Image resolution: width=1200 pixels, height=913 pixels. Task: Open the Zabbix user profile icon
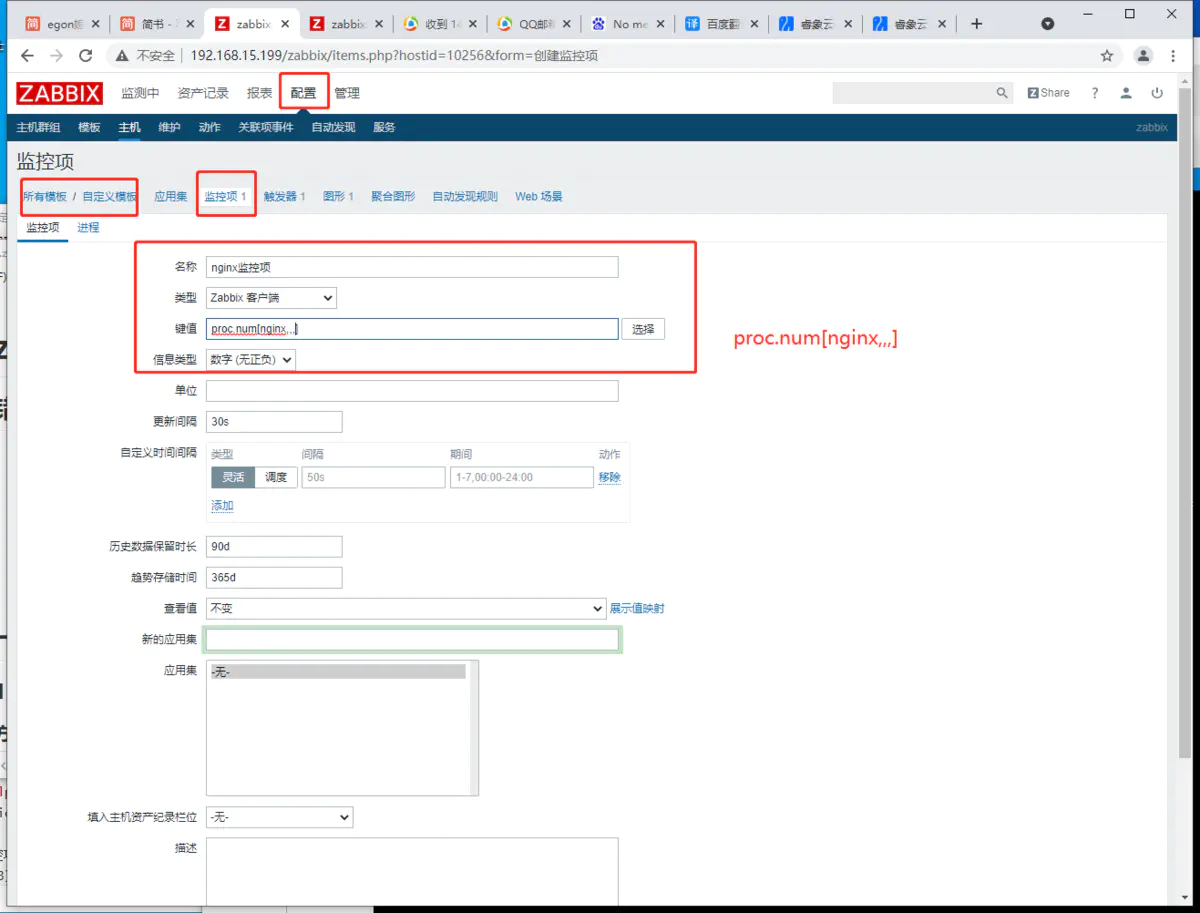1126,93
